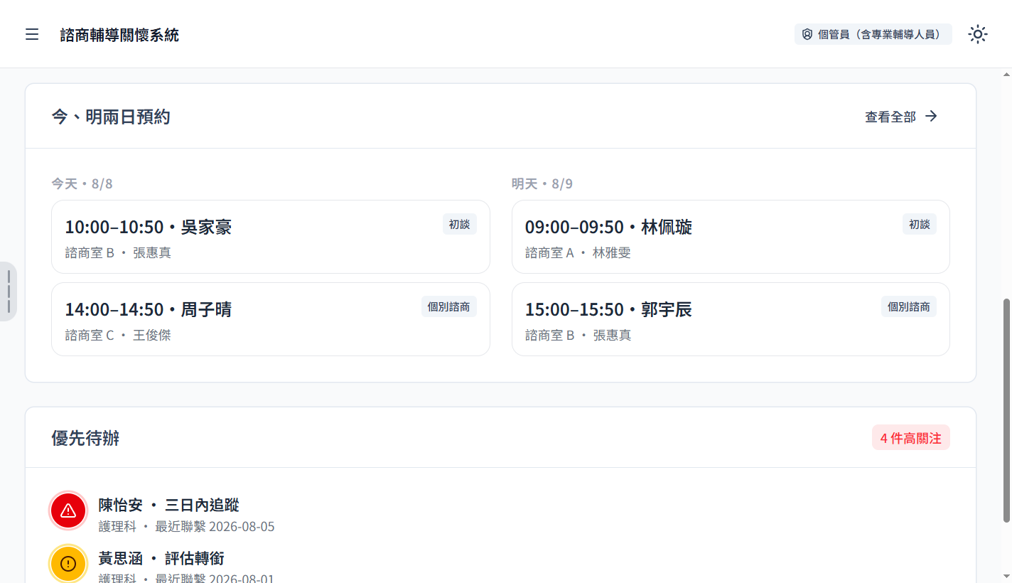Click 諮商室 B・張惠真 under 吳家豪

pyautogui.click(x=118, y=253)
